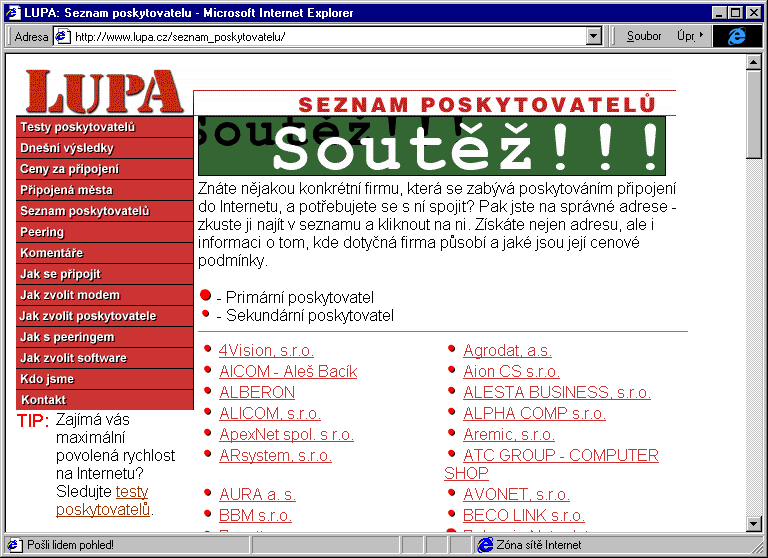Click the LUPA logo
768x558 pixels.
click(104, 92)
